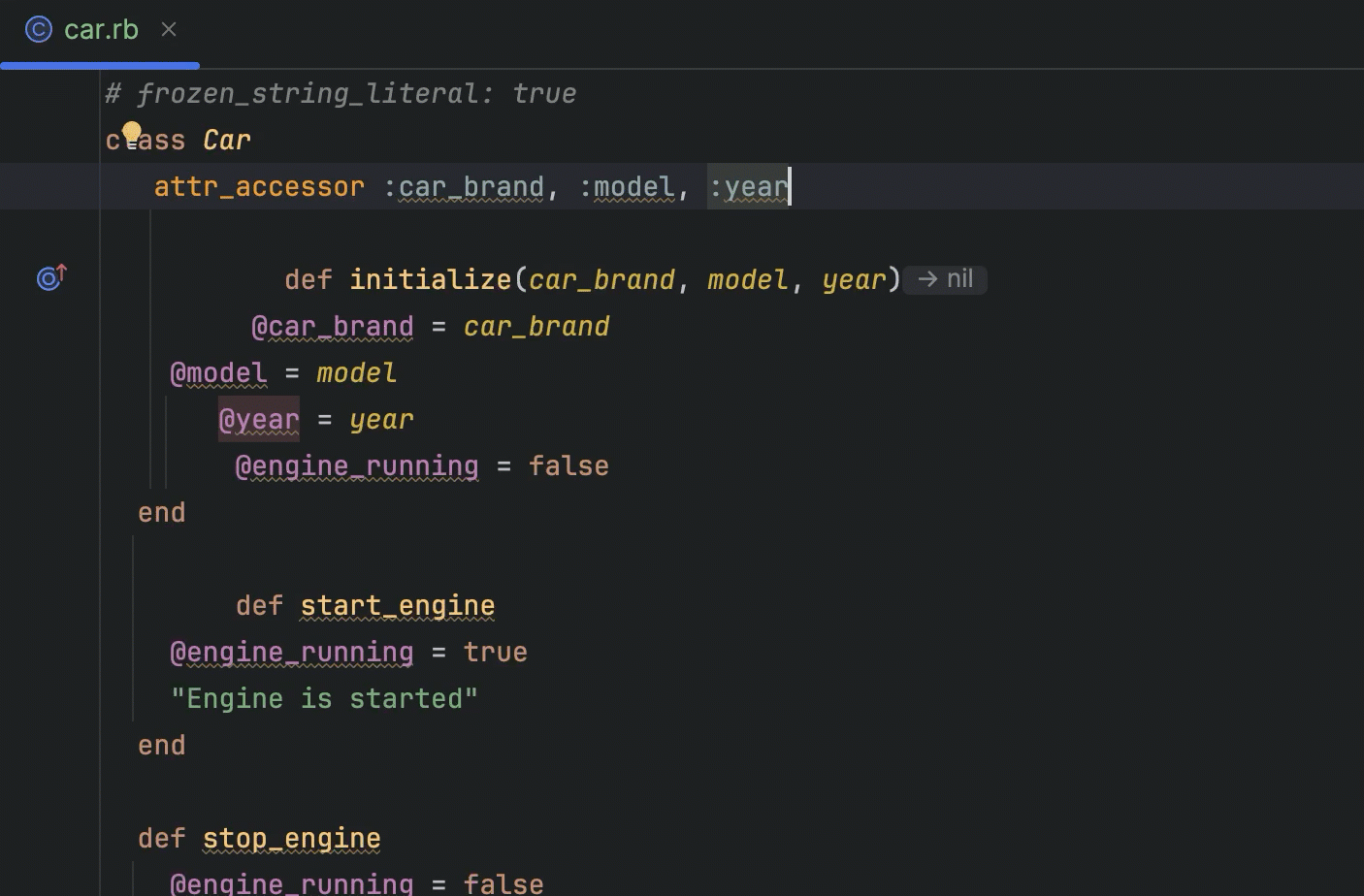This screenshot has width=1364, height=896.
Task: Click the true value after @engine_running
Action: 494,652
